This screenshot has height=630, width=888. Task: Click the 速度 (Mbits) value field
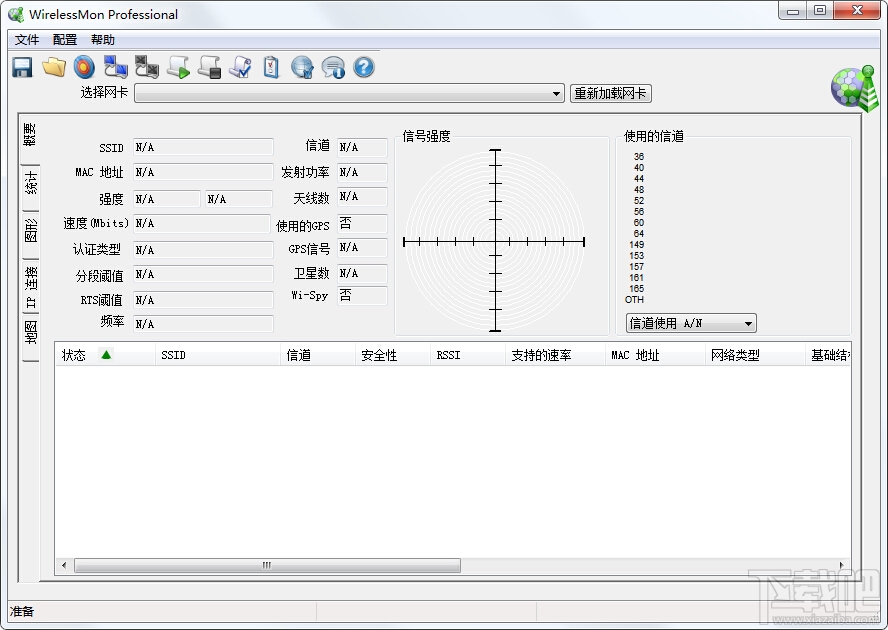pos(202,224)
